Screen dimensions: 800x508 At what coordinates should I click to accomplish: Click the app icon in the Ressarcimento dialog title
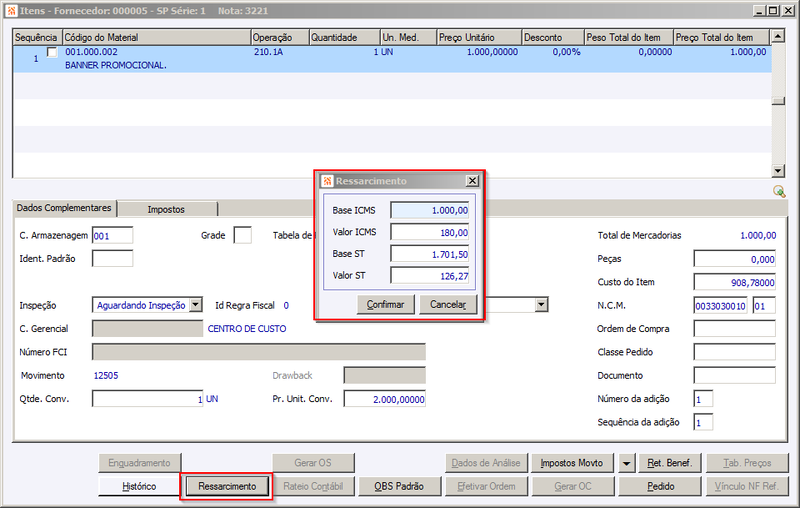point(328,181)
